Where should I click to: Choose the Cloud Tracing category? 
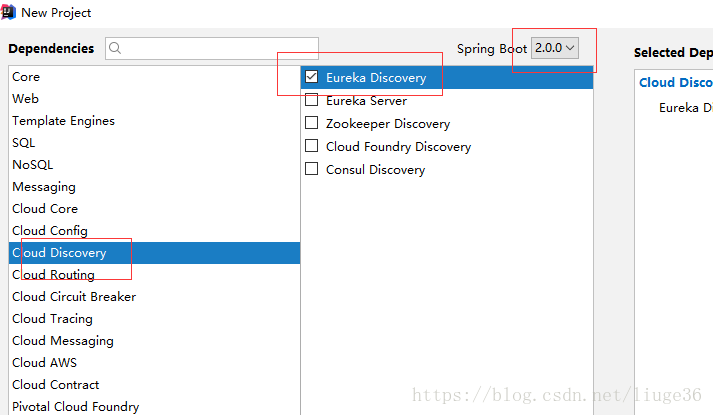pyautogui.click(x=155, y=319)
